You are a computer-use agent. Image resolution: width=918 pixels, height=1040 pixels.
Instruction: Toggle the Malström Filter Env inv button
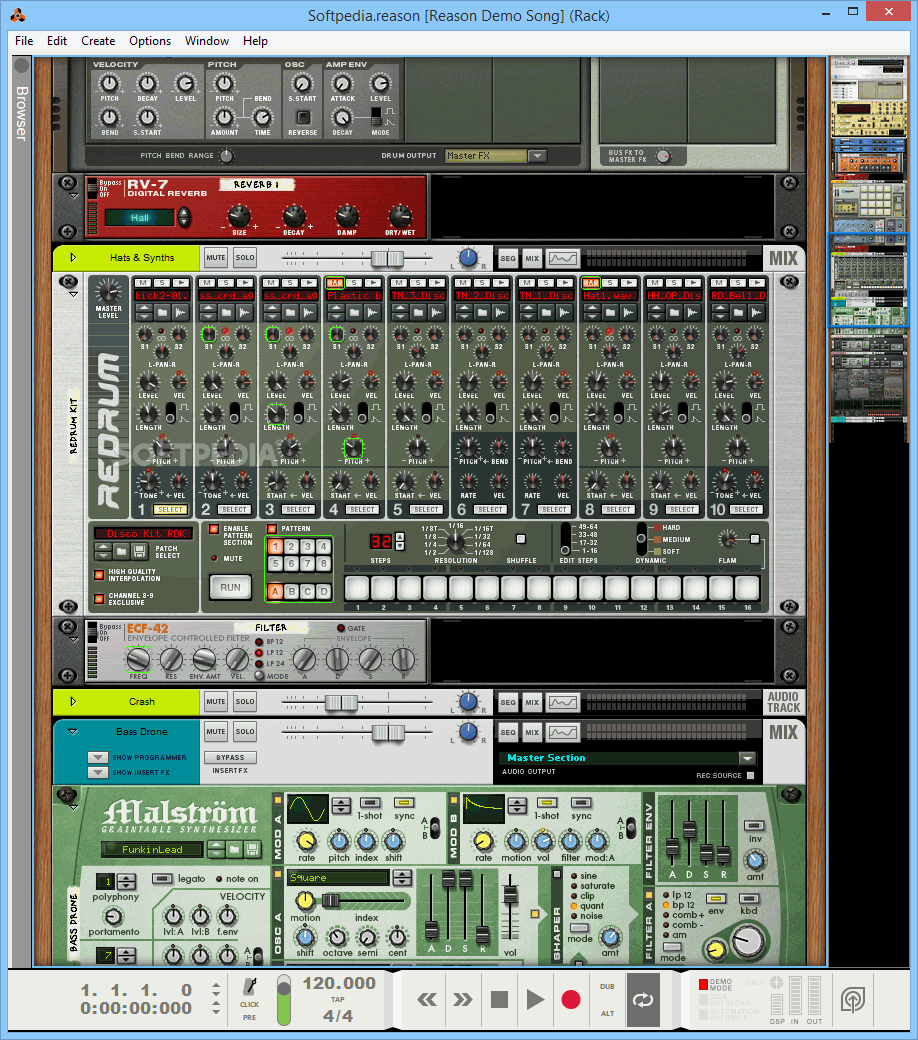click(x=754, y=825)
